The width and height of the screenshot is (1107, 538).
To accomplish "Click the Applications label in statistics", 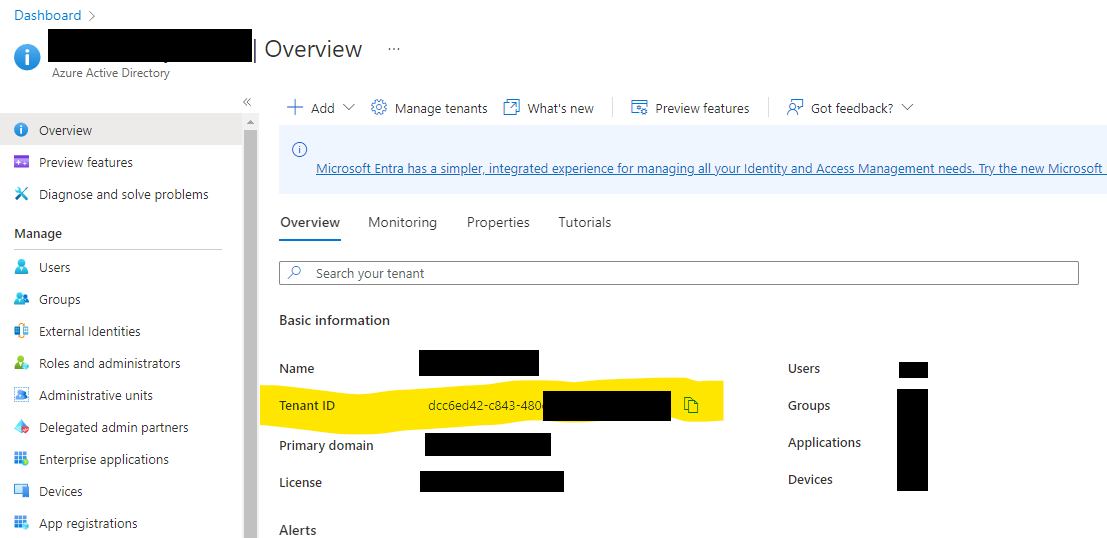I will [x=824, y=443].
